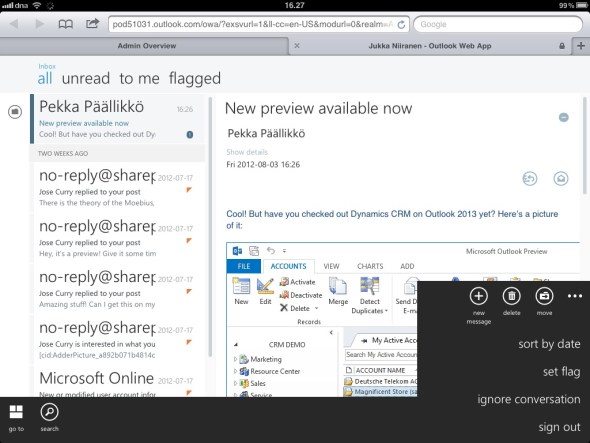Filter inbox by to me
This screenshot has height=443, width=590.
[139, 78]
